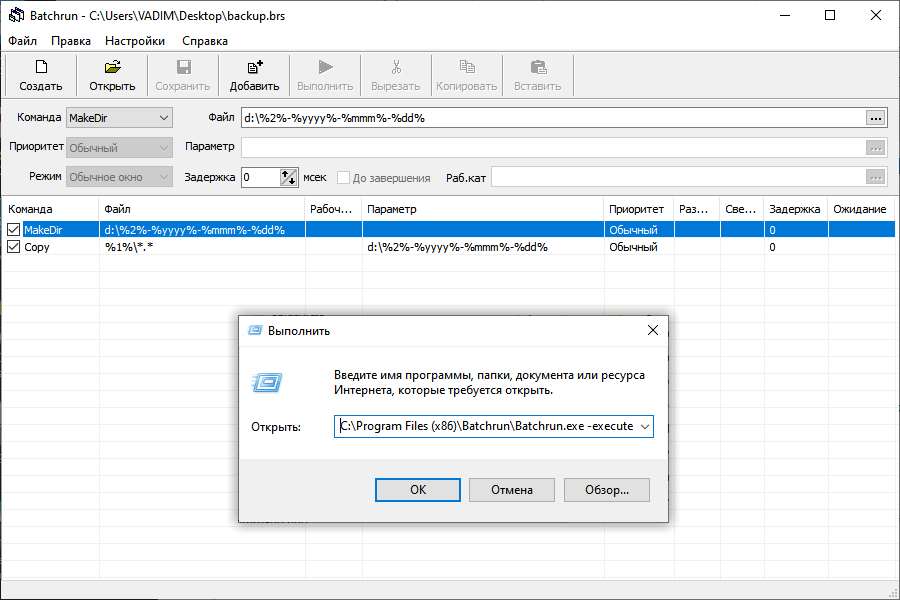Expand the Приоритет dropdown
900x600 pixels.
click(x=164, y=148)
